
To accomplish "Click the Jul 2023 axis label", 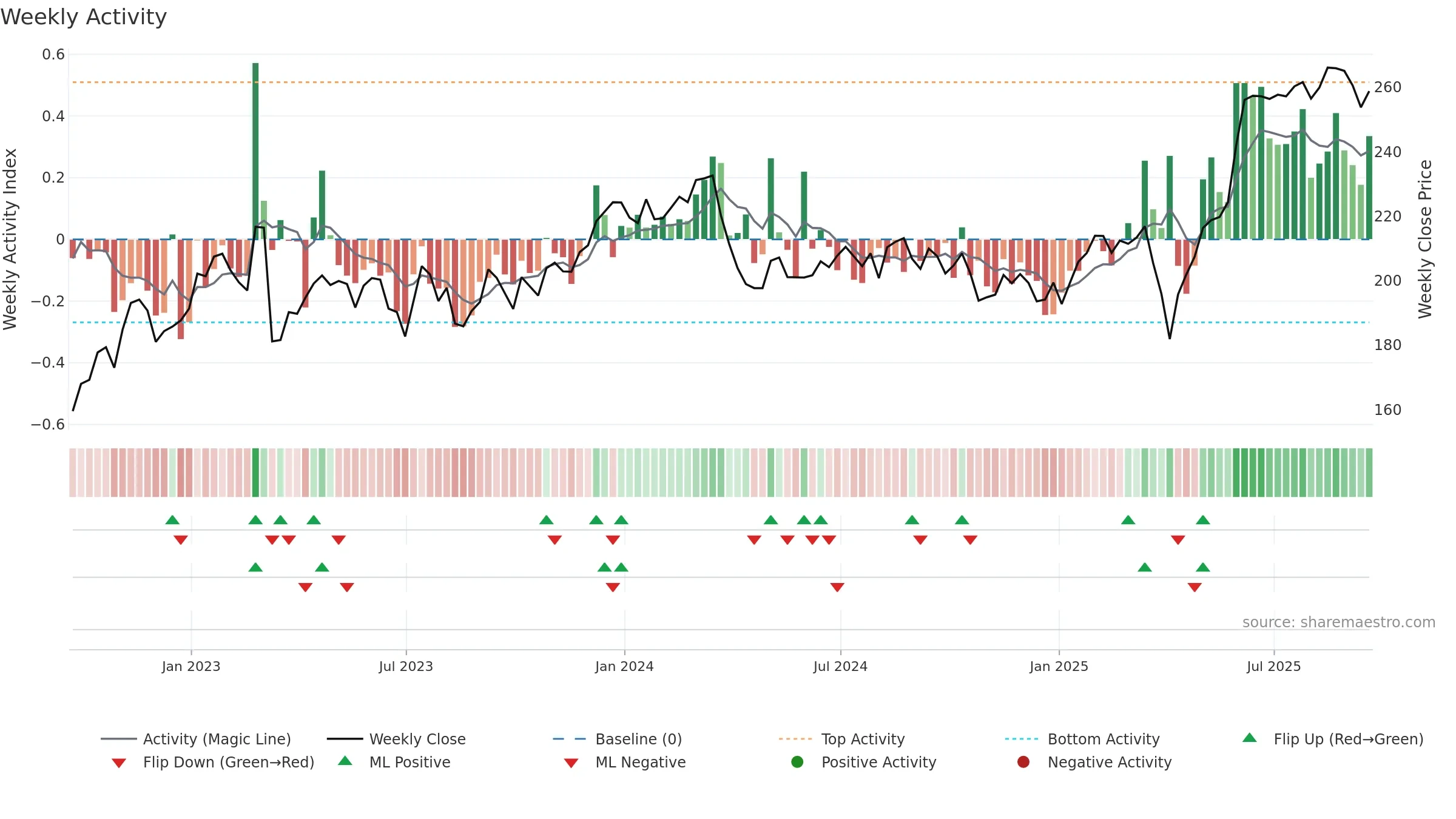I will click(x=406, y=667).
